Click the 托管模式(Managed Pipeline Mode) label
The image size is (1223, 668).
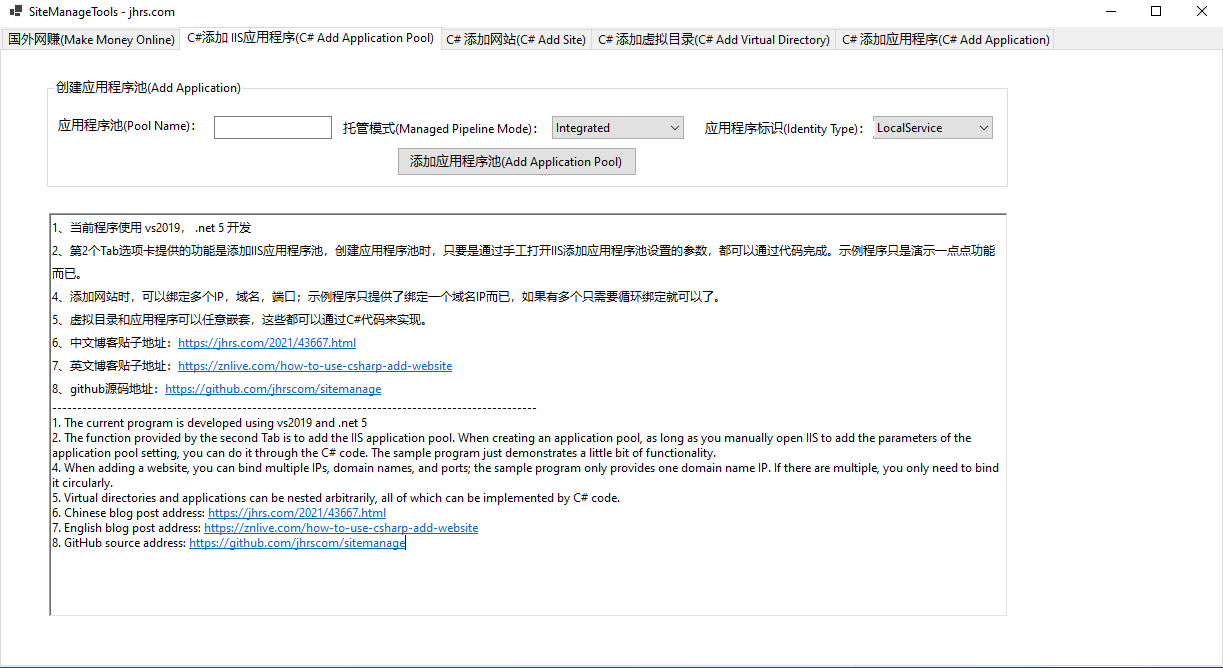441,128
